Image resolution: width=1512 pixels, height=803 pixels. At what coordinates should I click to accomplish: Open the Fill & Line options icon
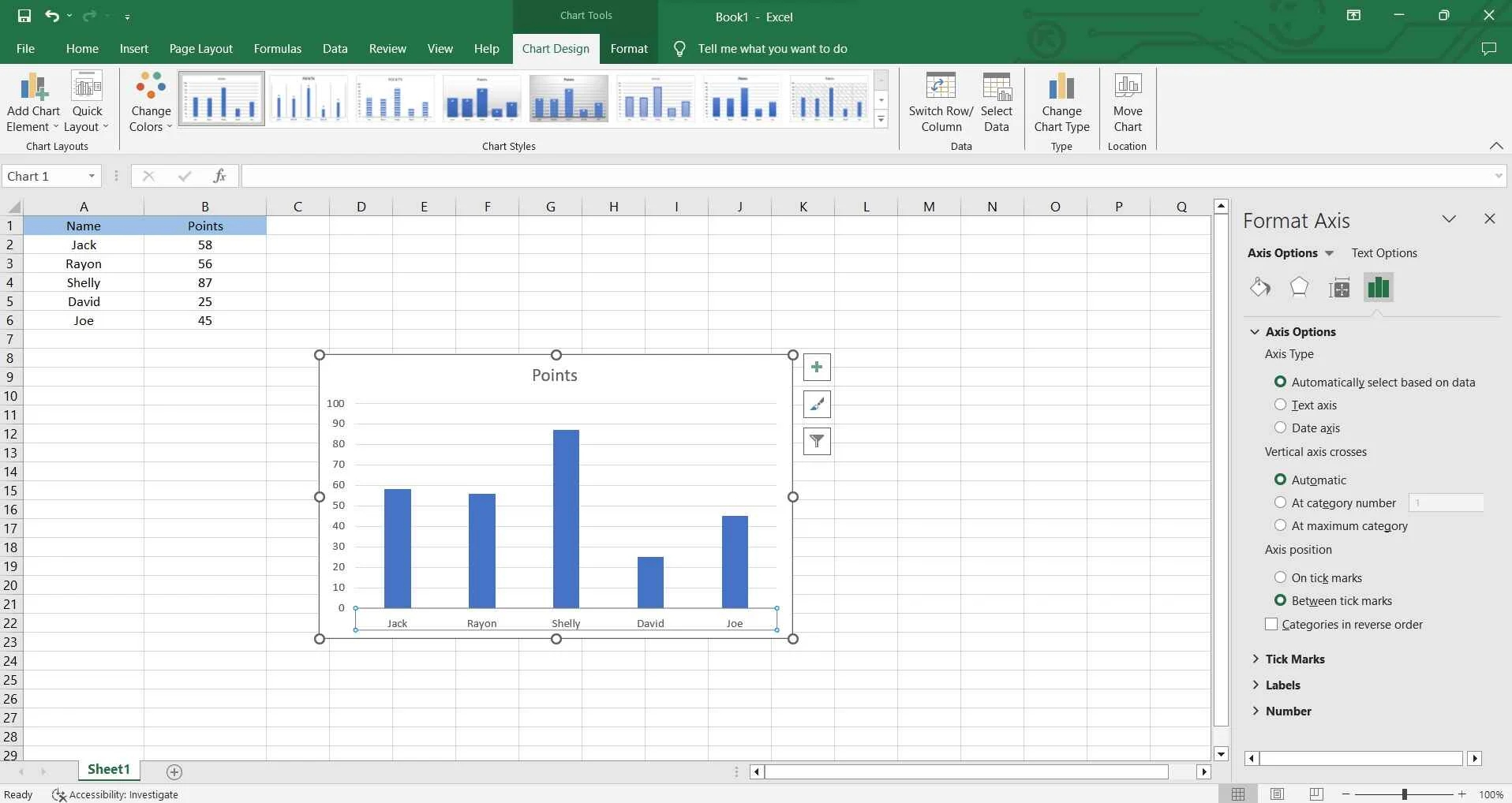1260,287
